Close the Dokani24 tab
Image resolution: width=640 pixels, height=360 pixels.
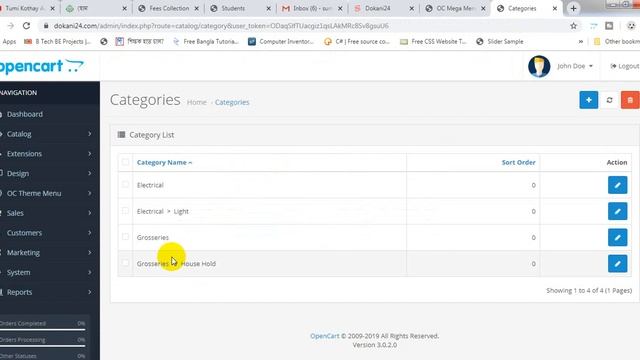411,8
